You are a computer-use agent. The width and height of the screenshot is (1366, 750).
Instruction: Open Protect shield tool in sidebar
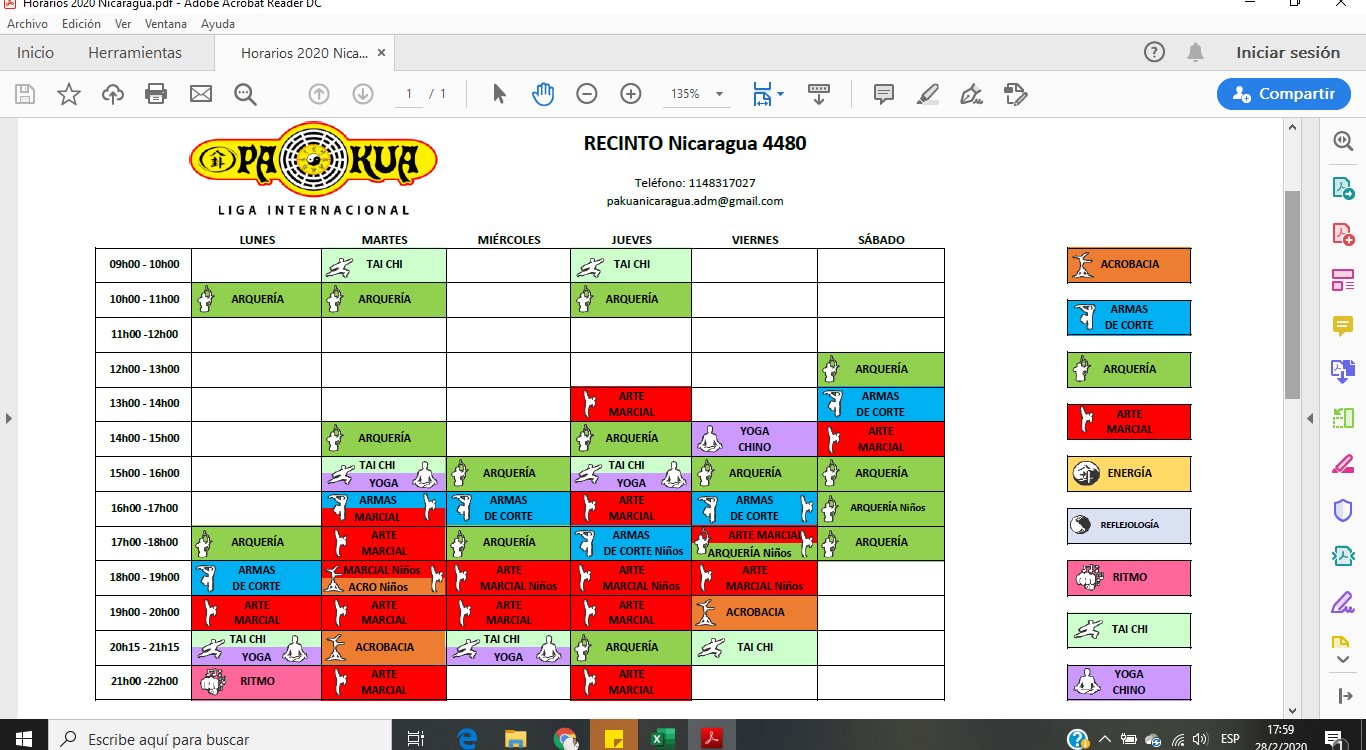[1342, 510]
